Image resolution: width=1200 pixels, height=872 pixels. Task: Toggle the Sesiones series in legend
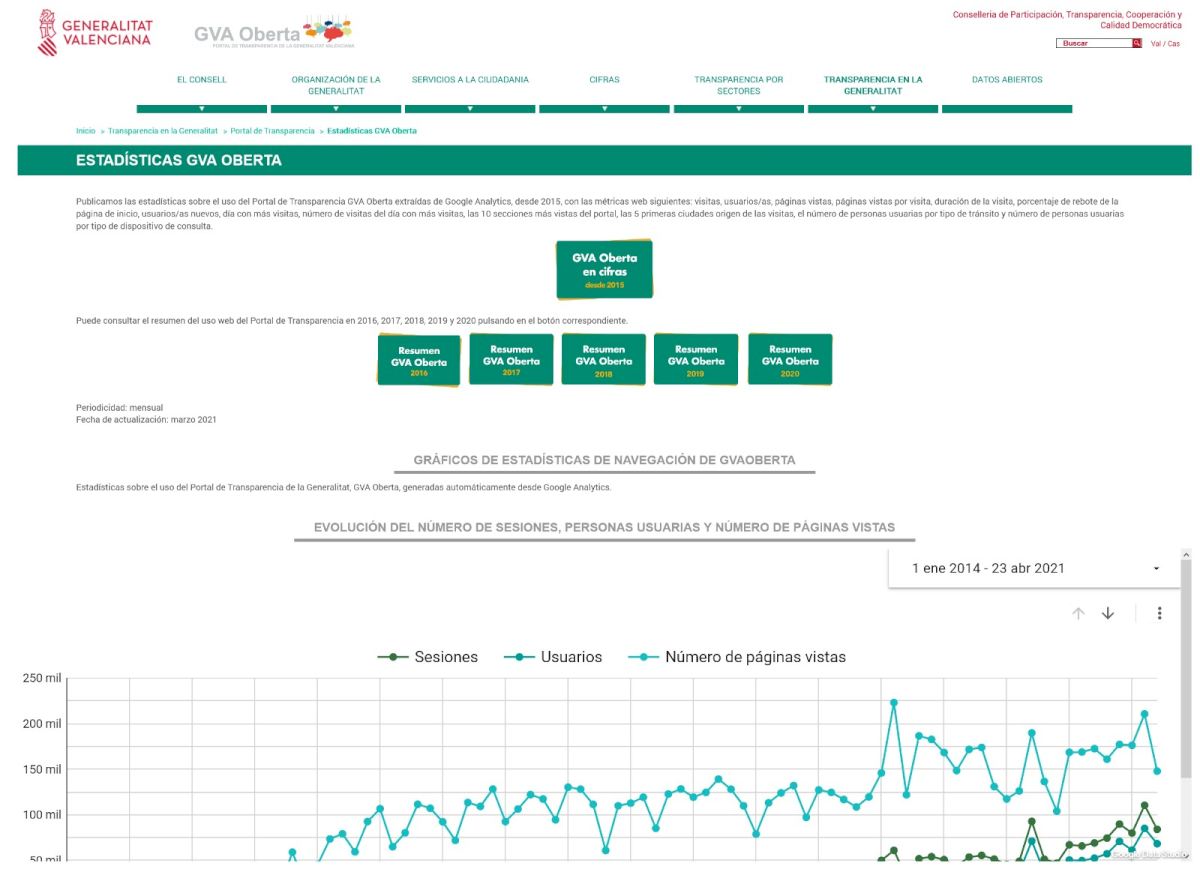pos(427,657)
